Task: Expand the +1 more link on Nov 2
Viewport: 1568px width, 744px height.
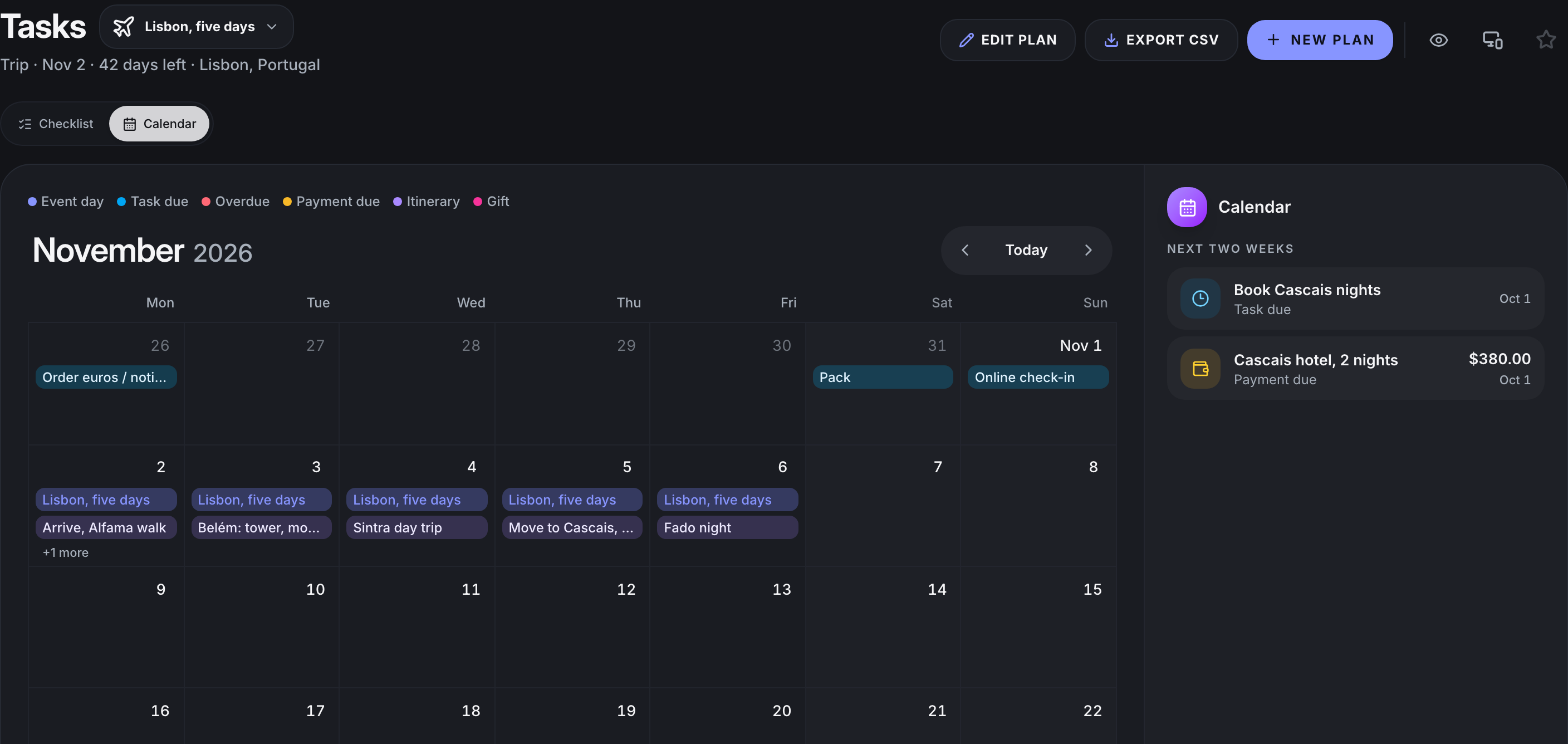Action: [65, 553]
